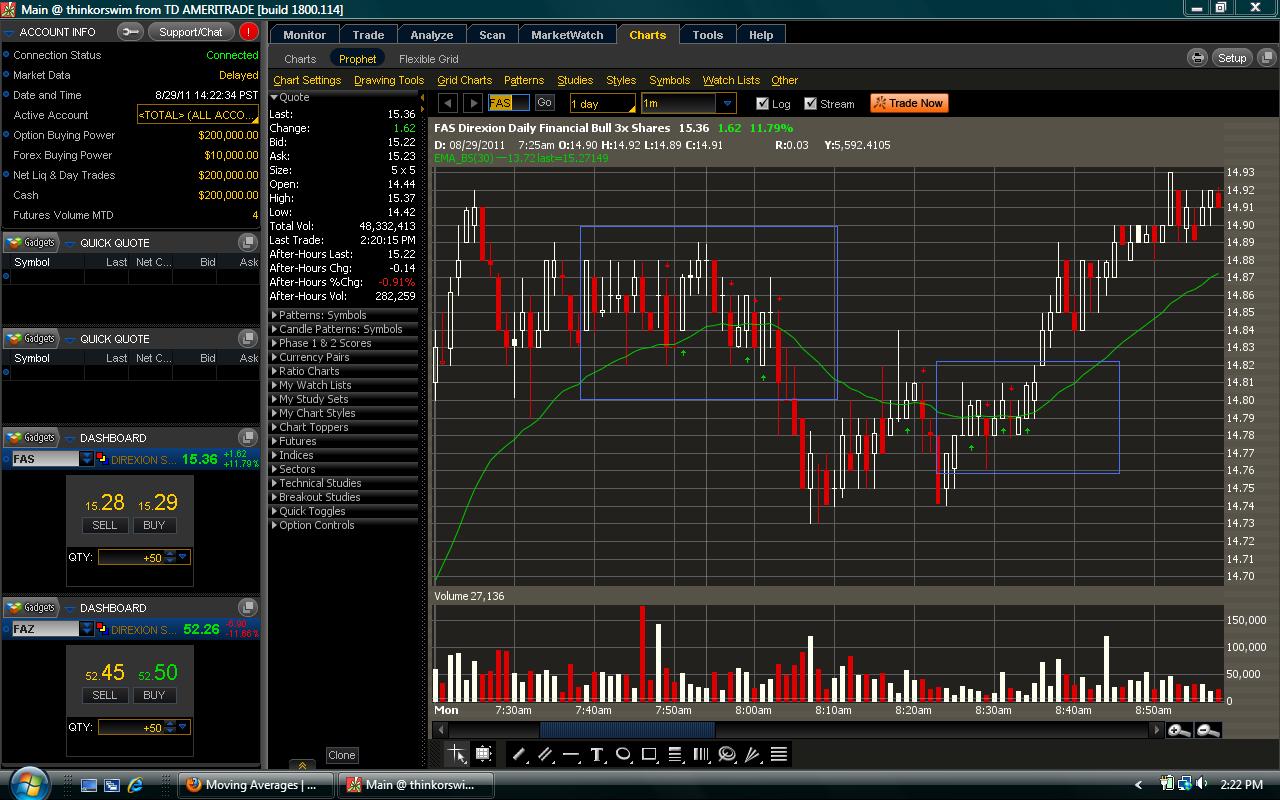Pick the horizontal price level tool
Image resolution: width=1280 pixels, height=800 pixels.
pyautogui.click(x=571, y=754)
